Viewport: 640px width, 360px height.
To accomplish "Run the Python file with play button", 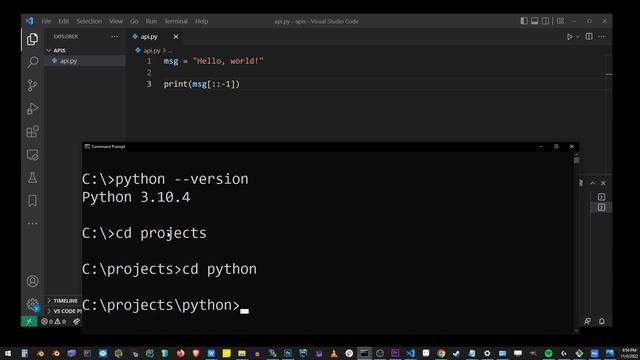I will [x=569, y=37].
